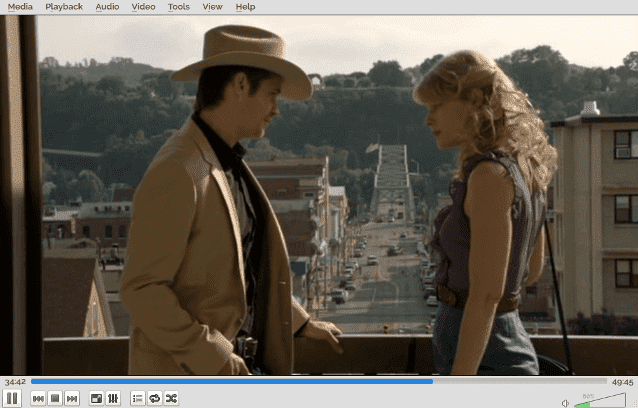Viewport: 638px width, 408px height.
Task: Show extended settings and effects
Action: click(x=113, y=399)
